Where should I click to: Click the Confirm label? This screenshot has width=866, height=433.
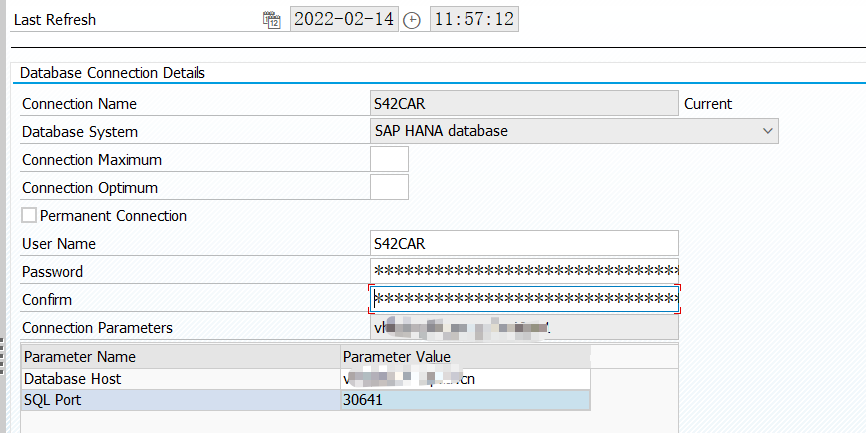47,300
